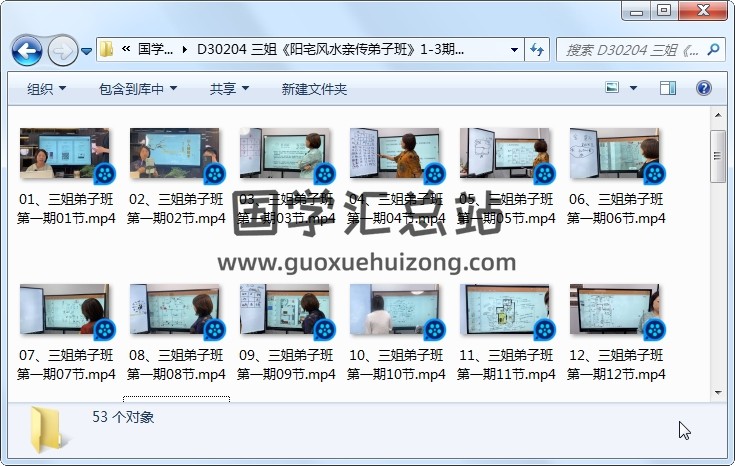Select video thumbnail 第一期02节.mp4

[174, 154]
